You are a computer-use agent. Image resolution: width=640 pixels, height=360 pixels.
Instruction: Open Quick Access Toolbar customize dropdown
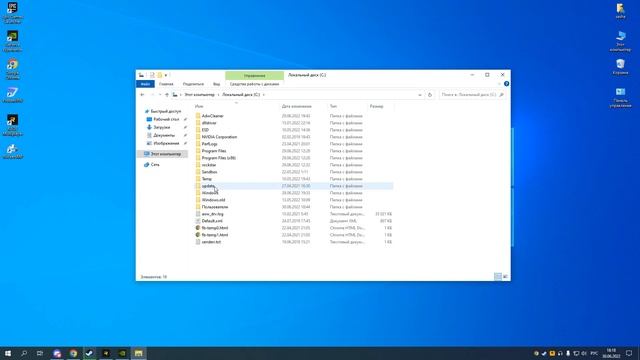(x=166, y=75)
